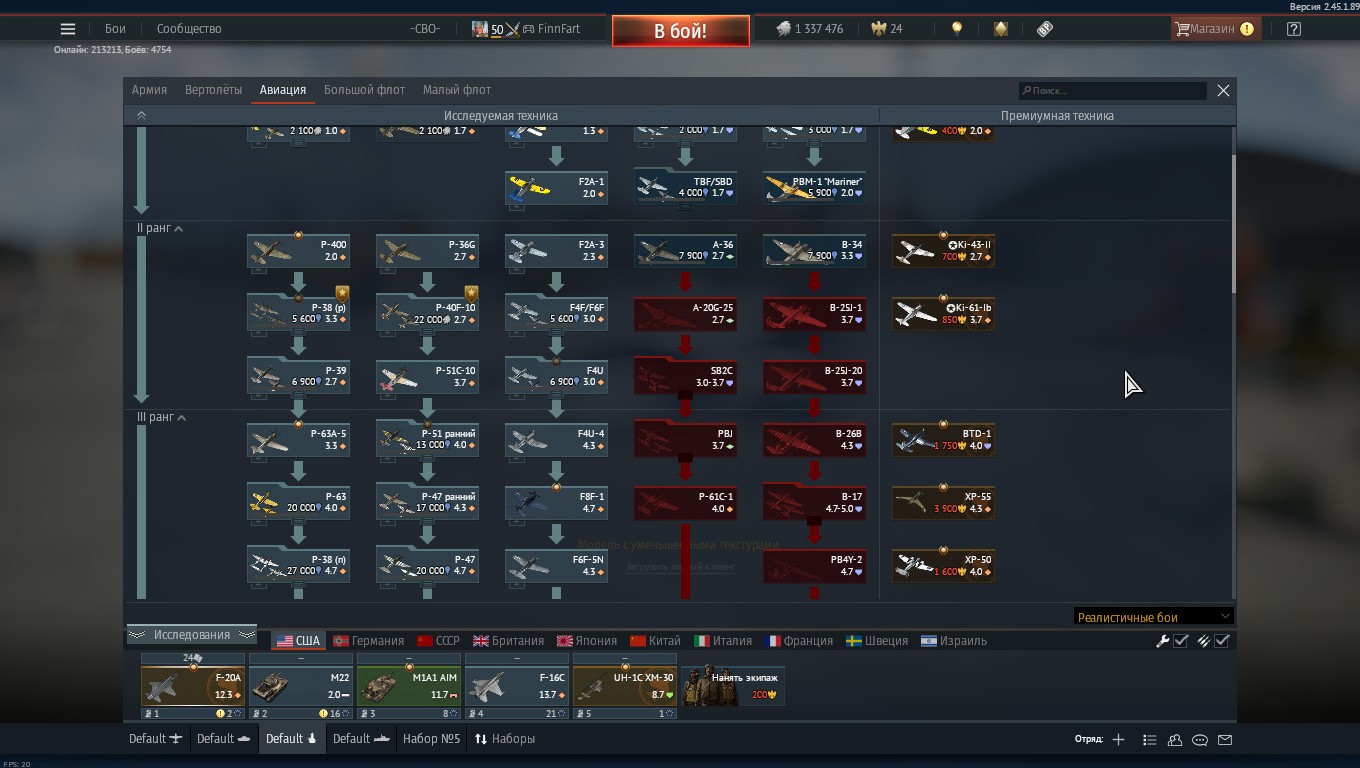Switch to the Большой флот tab
The image size is (1360, 768).
pos(364,90)
